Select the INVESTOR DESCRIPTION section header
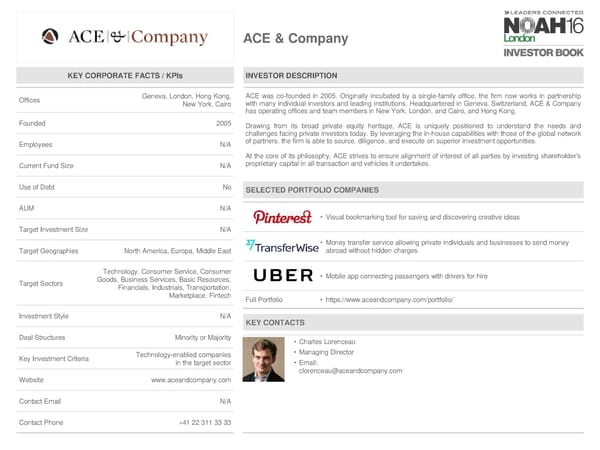 tap(291, 76)
